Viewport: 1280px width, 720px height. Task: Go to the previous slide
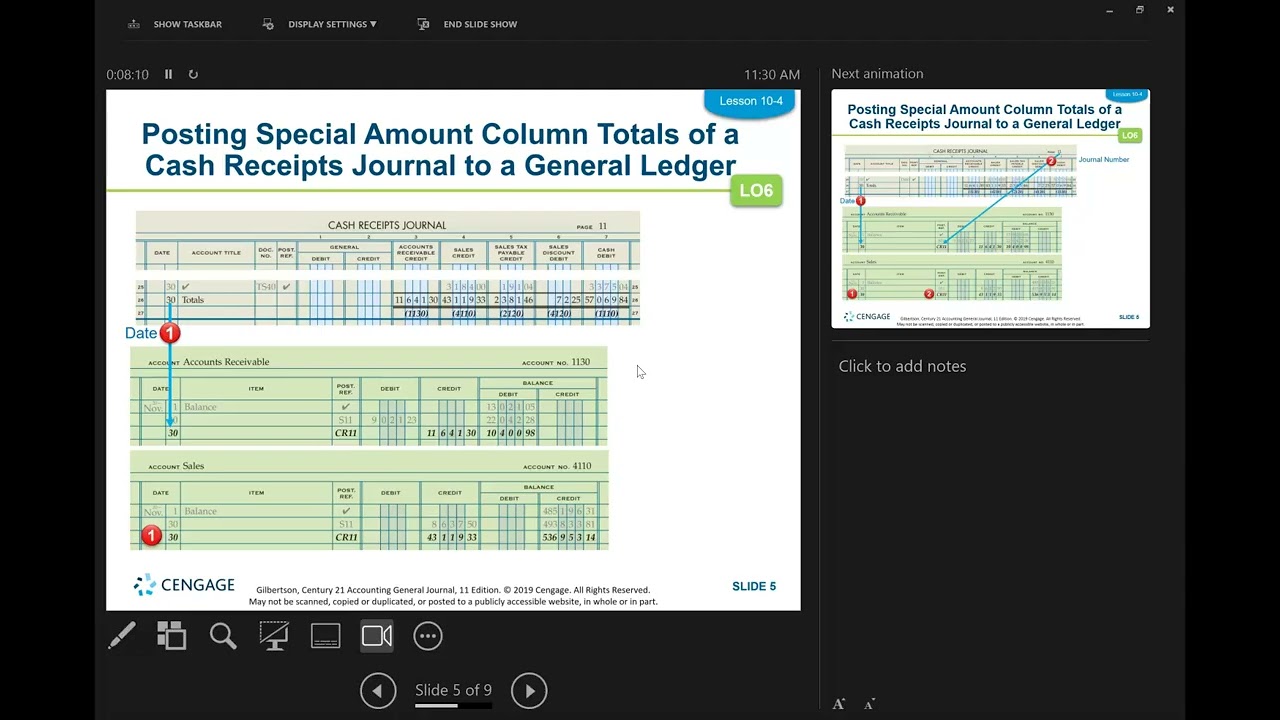coord(378,690)
